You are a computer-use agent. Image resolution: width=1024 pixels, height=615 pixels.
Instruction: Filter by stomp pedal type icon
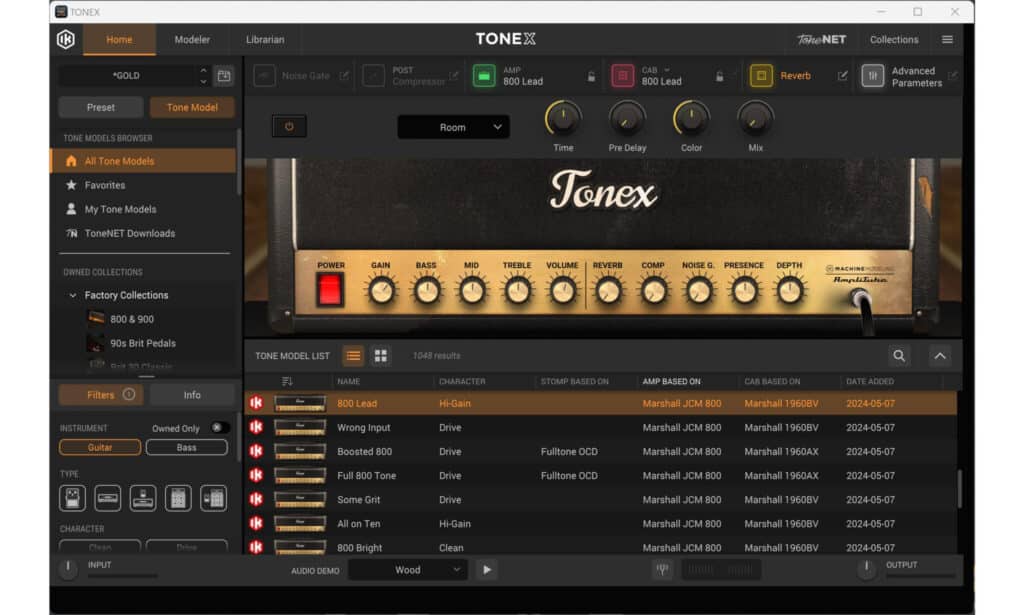pos(72,499)
